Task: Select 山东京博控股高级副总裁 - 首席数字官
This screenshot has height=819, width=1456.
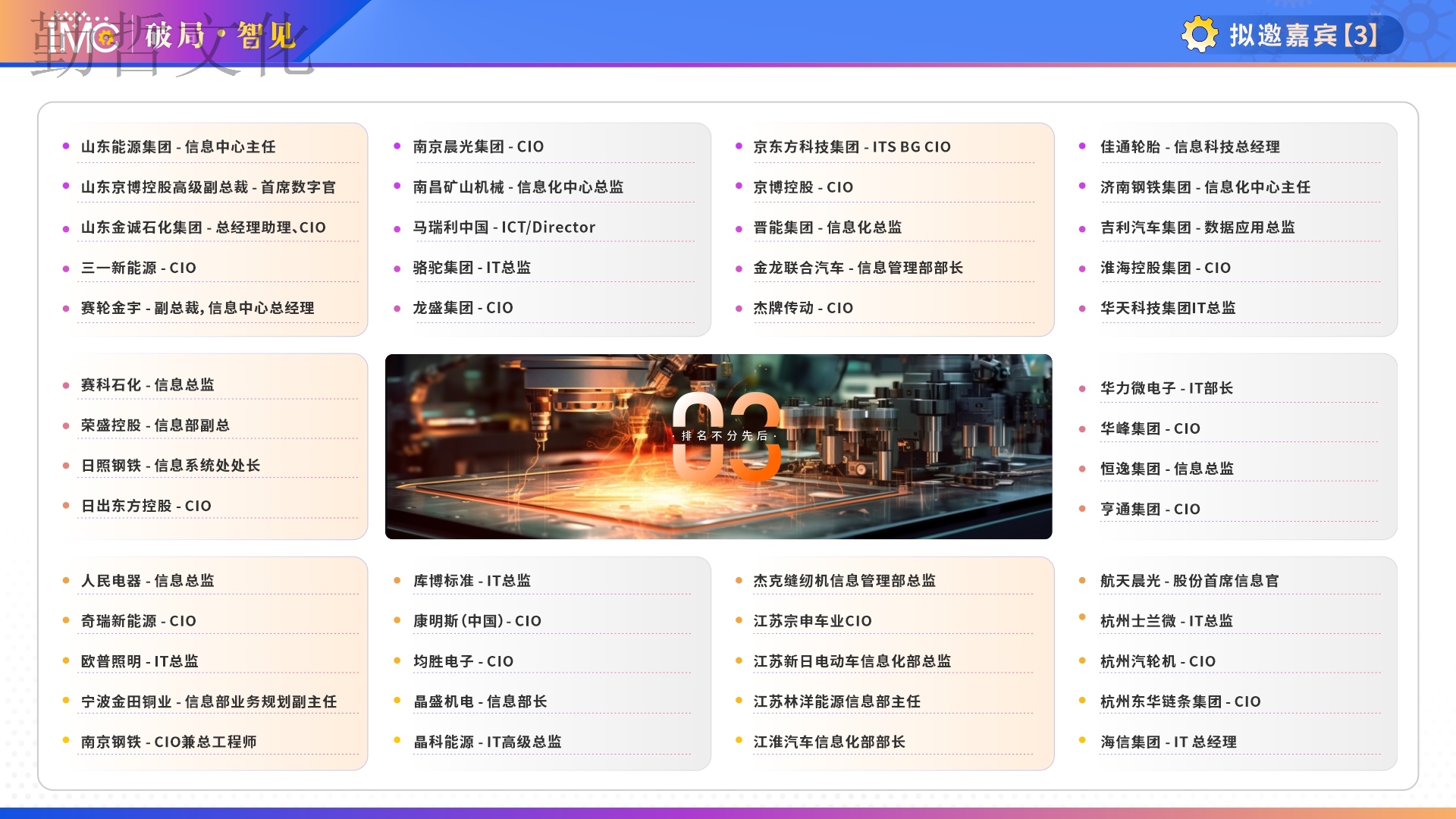Action: (209, 187)
